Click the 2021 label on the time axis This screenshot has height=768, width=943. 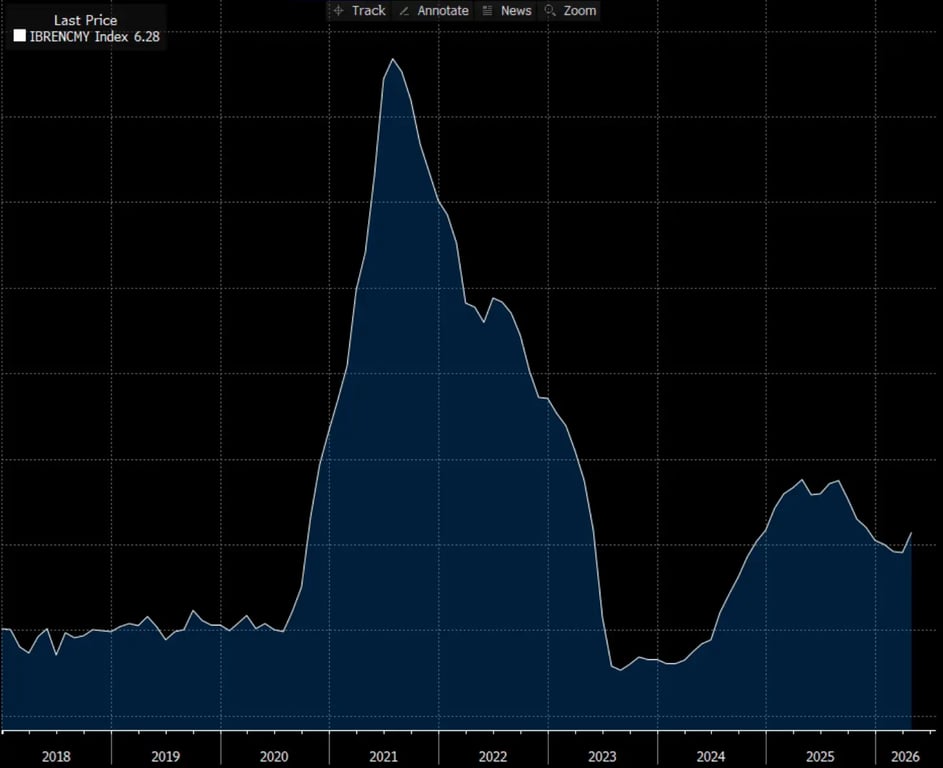tap(383, 756)
